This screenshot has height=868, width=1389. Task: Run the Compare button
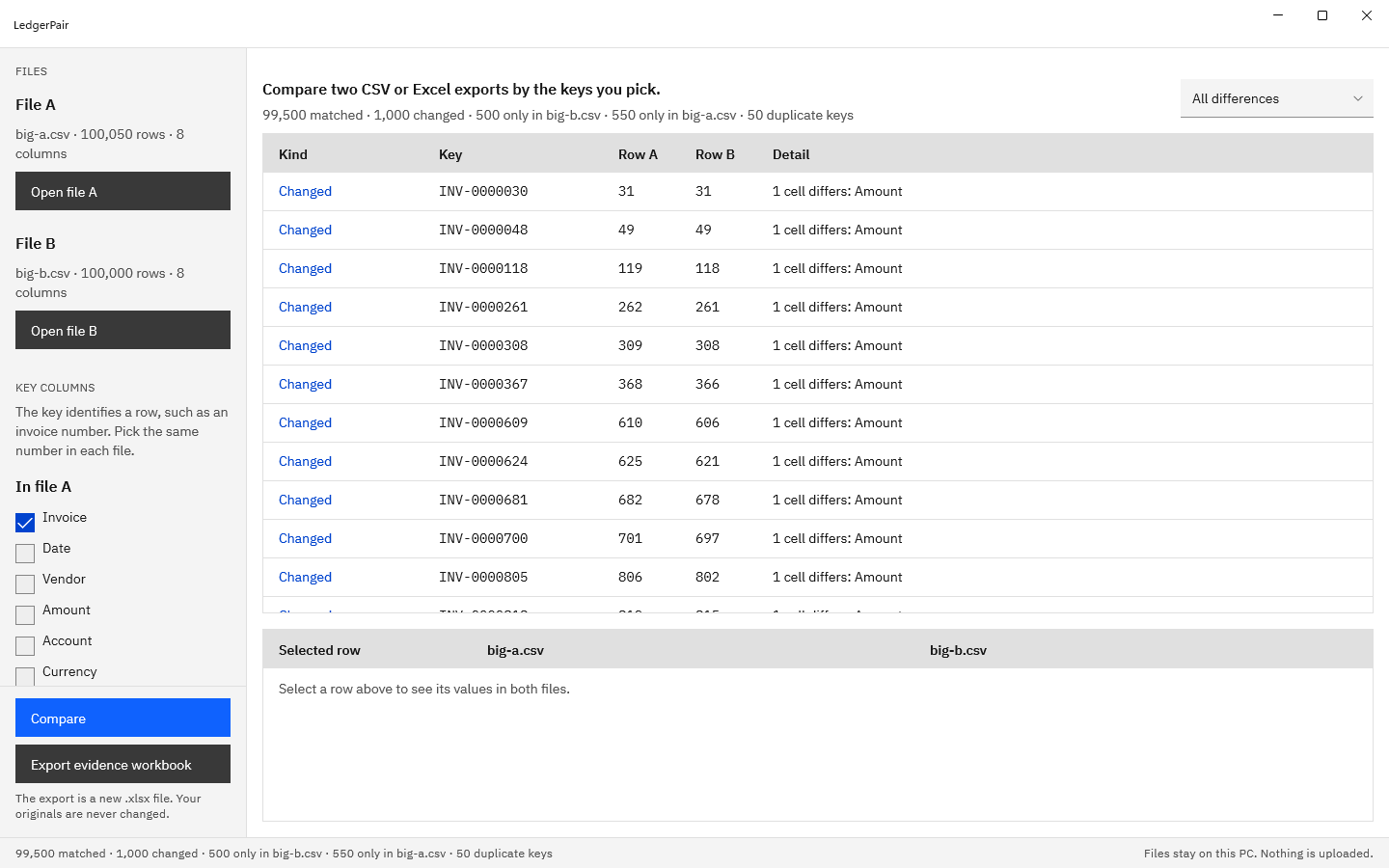[123, 718]
